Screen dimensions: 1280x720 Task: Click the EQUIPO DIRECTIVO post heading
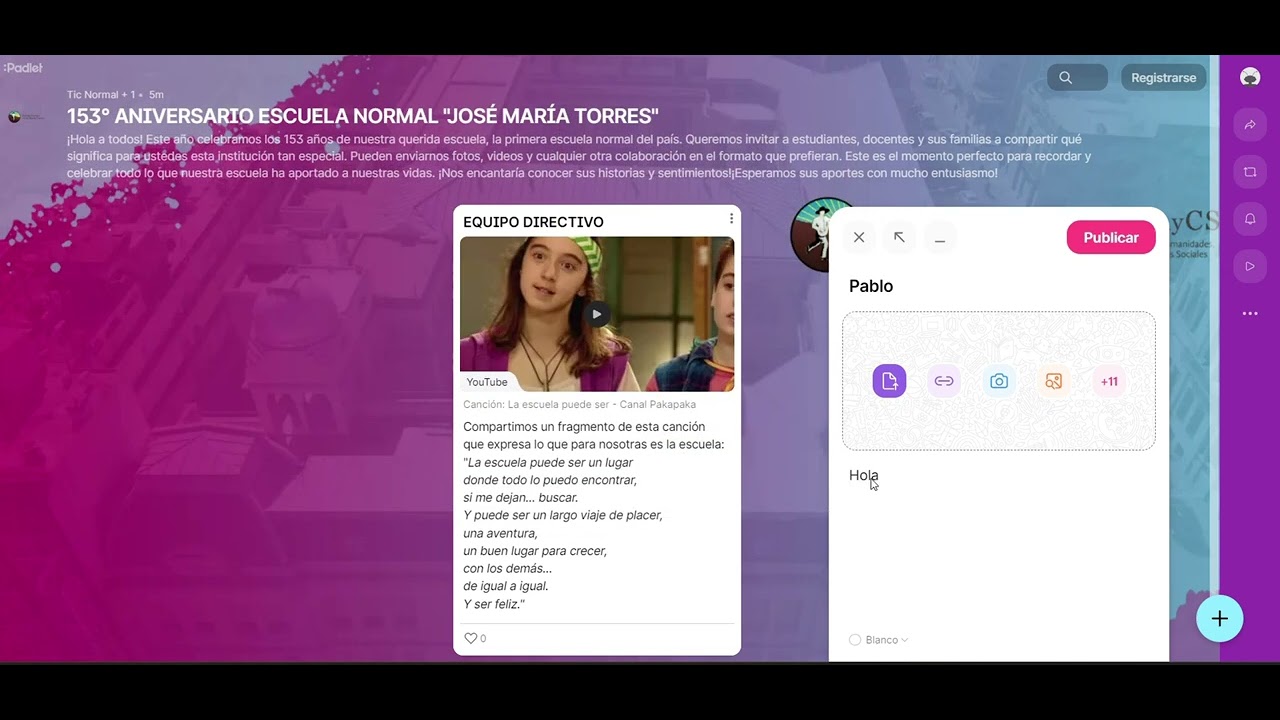[x=533, y=222]
